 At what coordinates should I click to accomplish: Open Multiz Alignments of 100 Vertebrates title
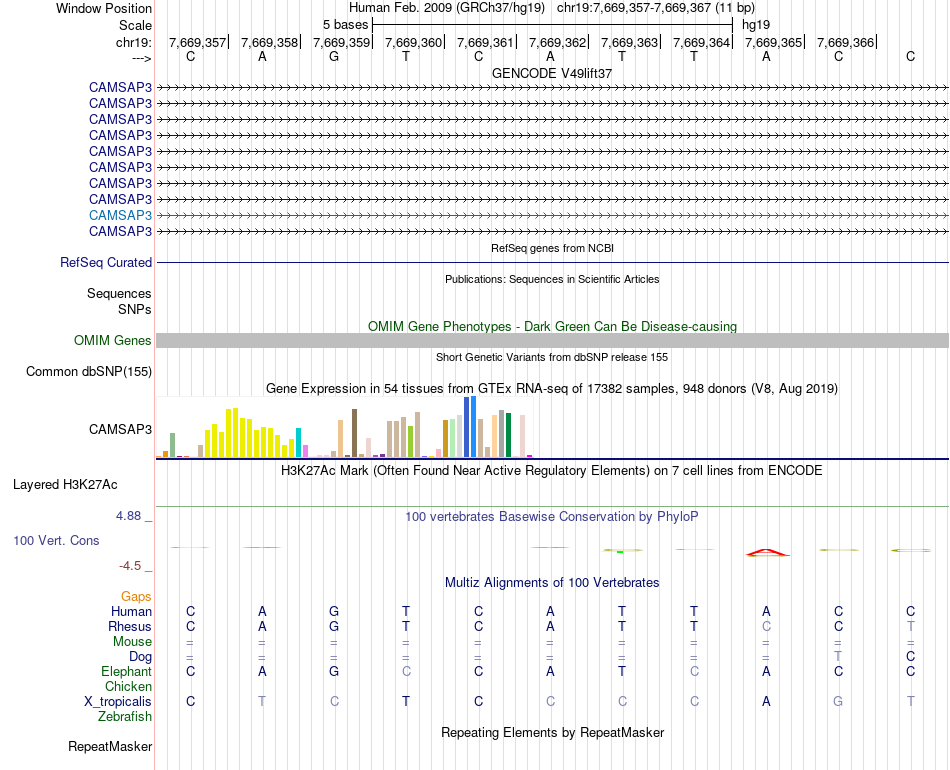(x=552, y=583)
